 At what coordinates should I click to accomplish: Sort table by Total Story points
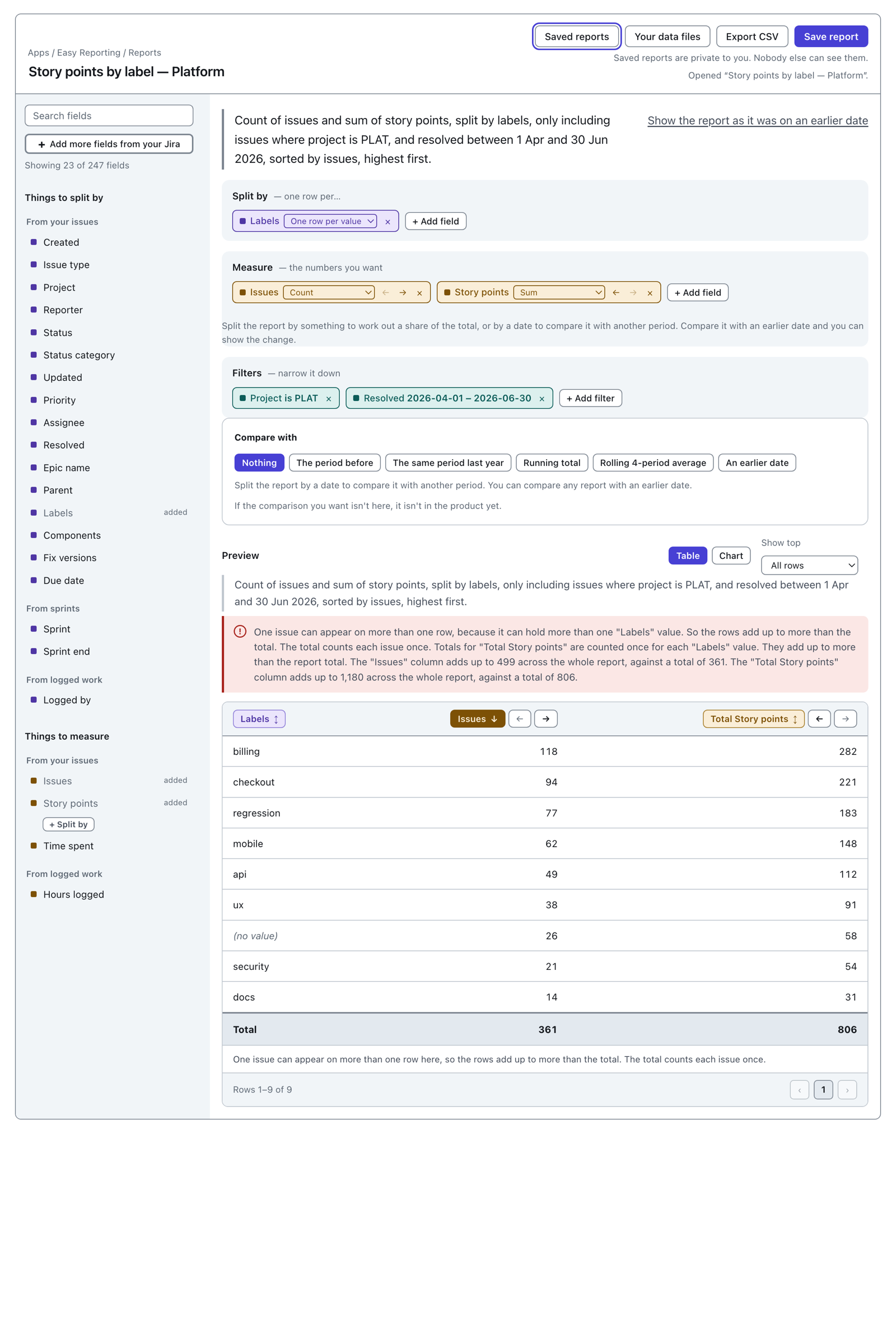click(753, 719)
